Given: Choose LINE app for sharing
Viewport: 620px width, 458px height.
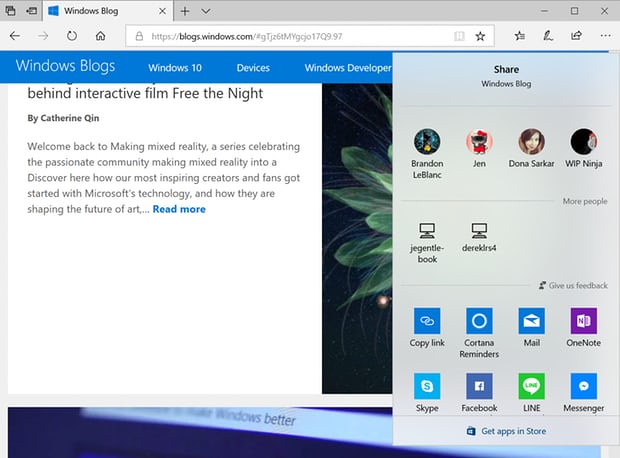Looking at the screenshot, I should click(x=531, y=386).
